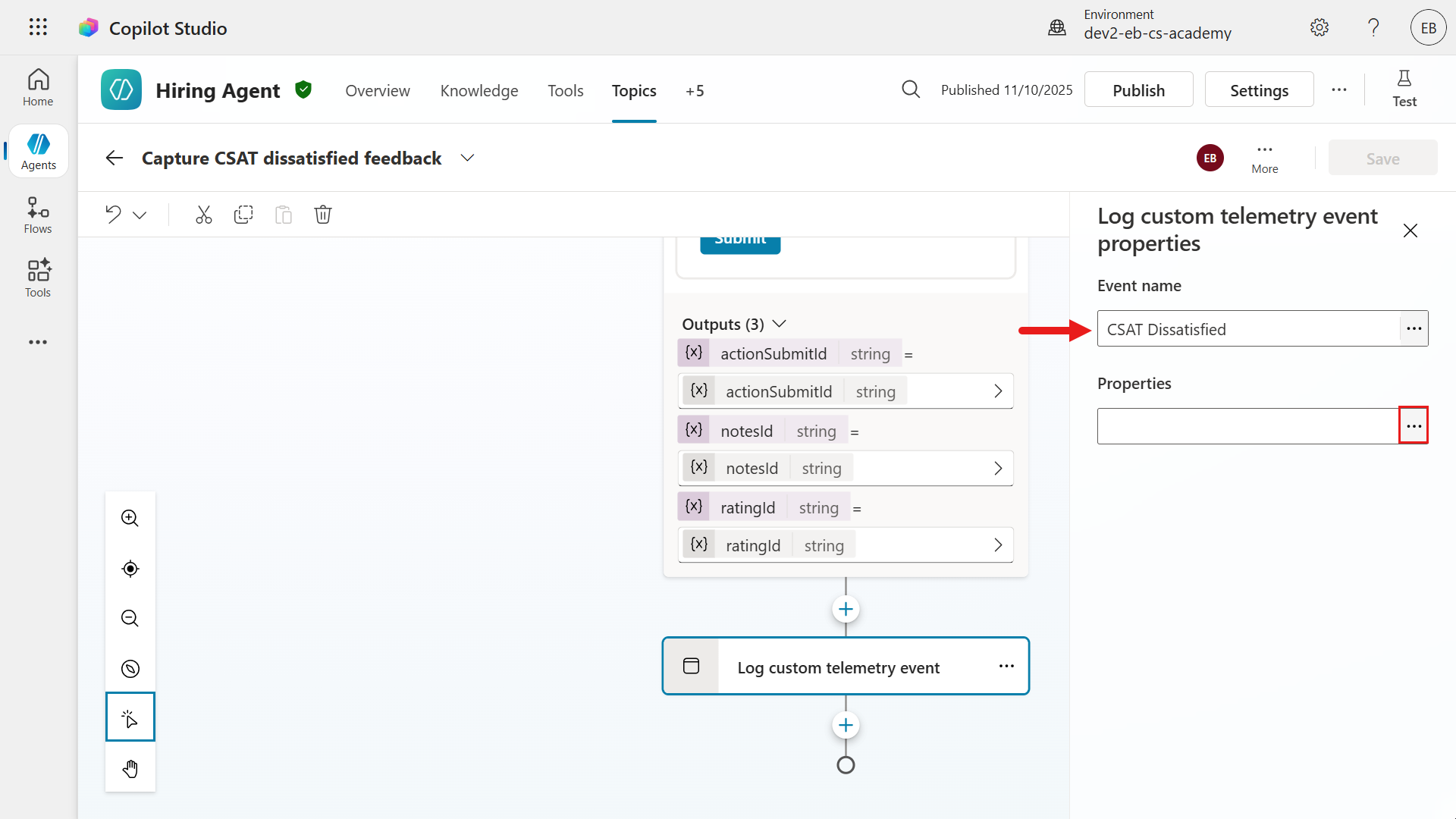The width and height of the screenshot is (1456, 819).
Task: Open the help question mark icon
Action: 1373,27
